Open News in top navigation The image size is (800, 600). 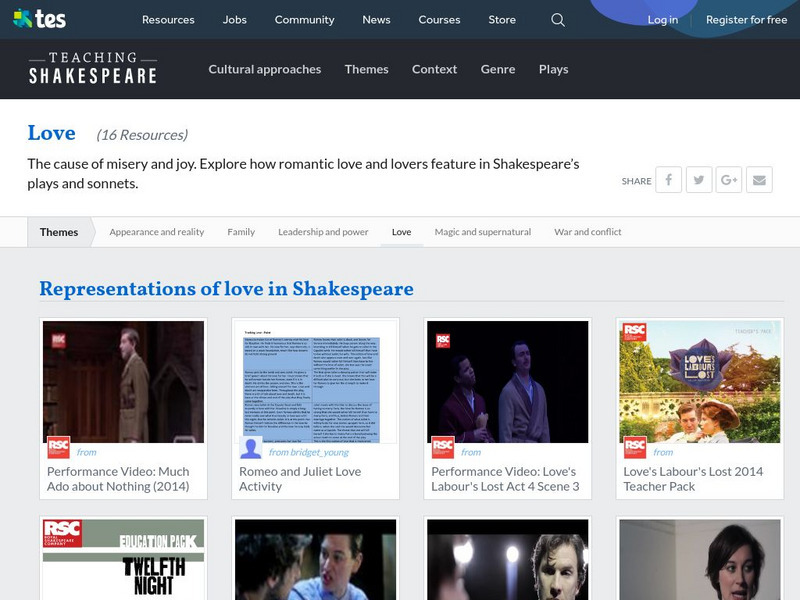coord(377,20)
